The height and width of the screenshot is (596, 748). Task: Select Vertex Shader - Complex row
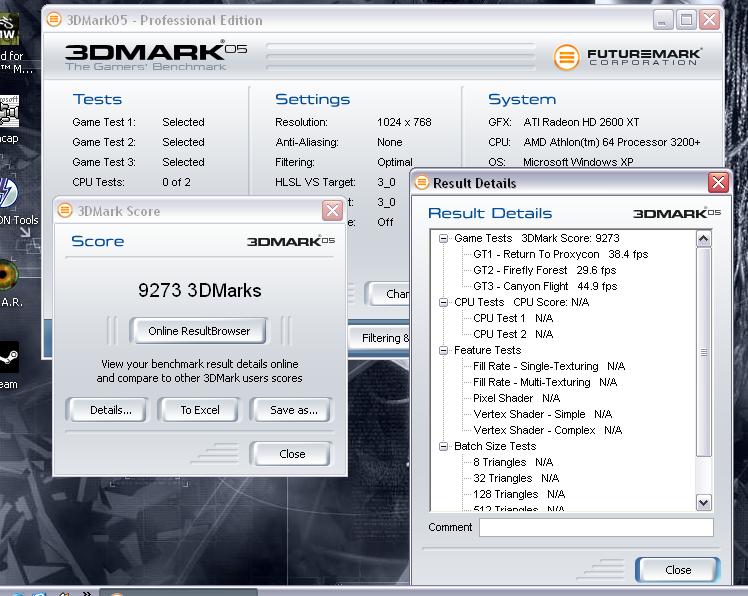(x=548, y=430)
